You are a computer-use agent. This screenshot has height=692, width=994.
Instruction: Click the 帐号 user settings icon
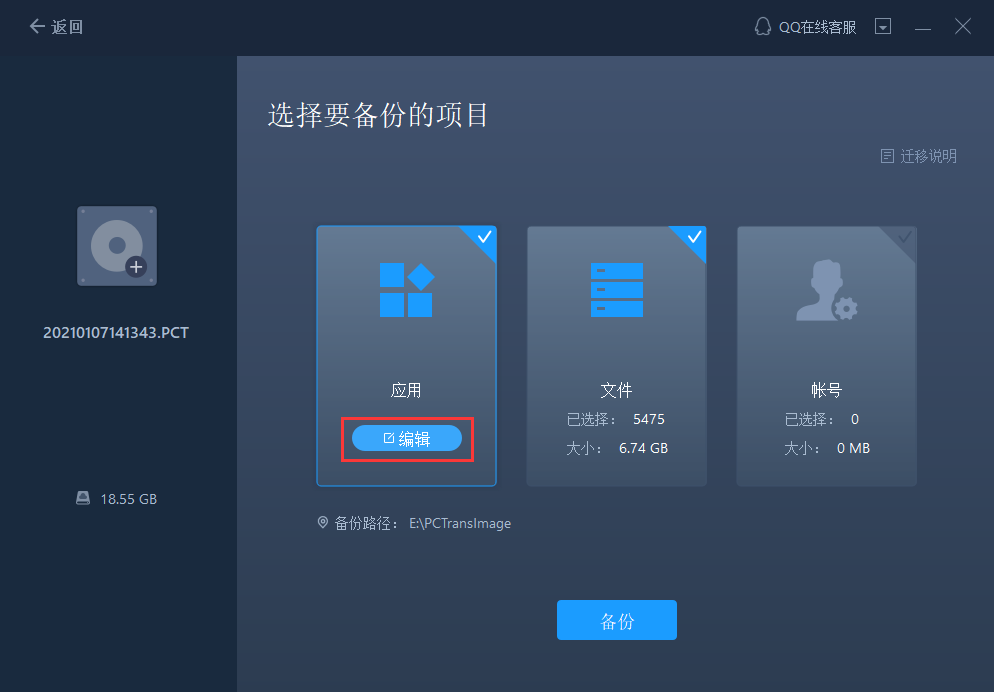pos(827,290)
